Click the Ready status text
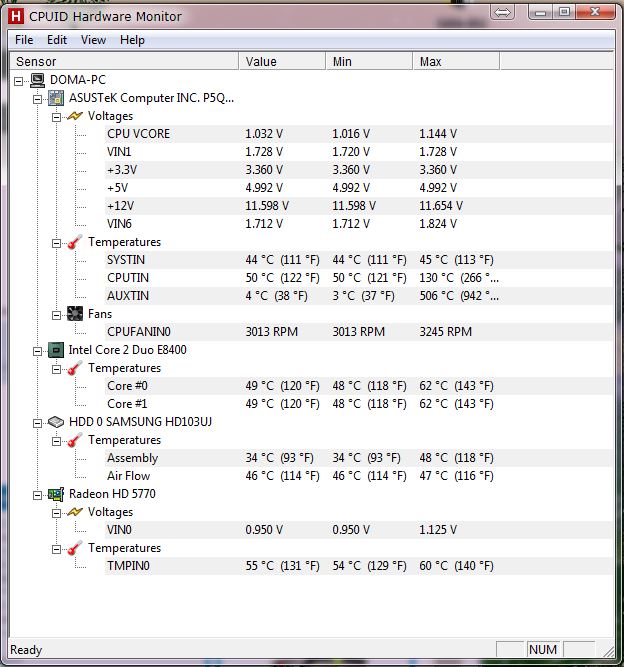This screenshot has height=667, width=624. [26, 650]
